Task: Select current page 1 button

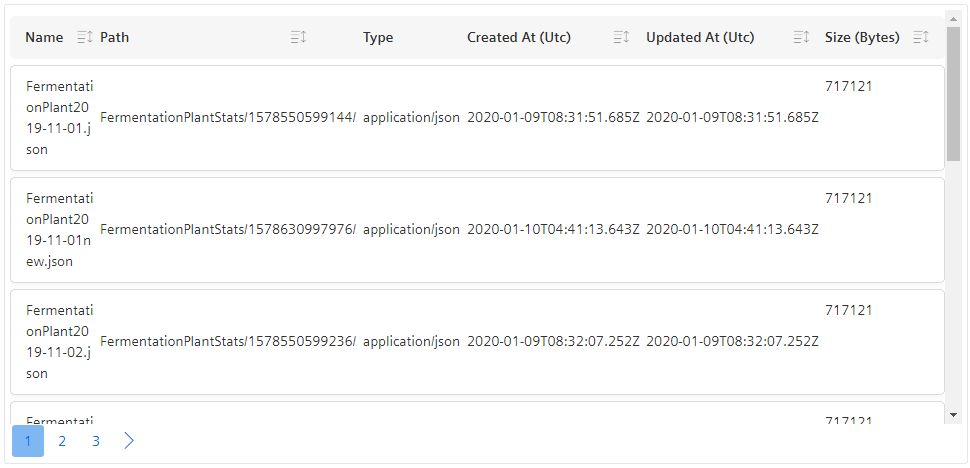Action: (x=28, y=441)
